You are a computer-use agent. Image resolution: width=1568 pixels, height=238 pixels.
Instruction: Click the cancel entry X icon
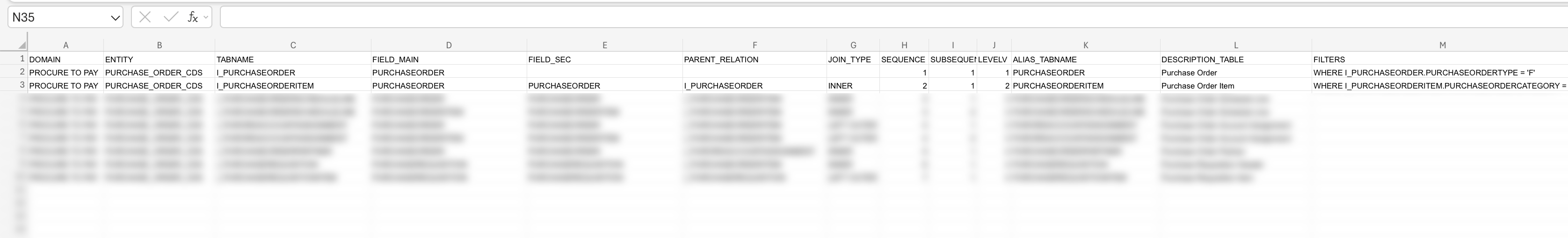click(145, 17)
